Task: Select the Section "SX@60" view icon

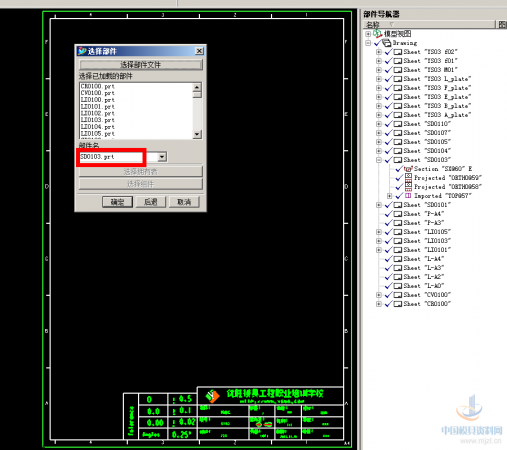Action: point(408,169)
